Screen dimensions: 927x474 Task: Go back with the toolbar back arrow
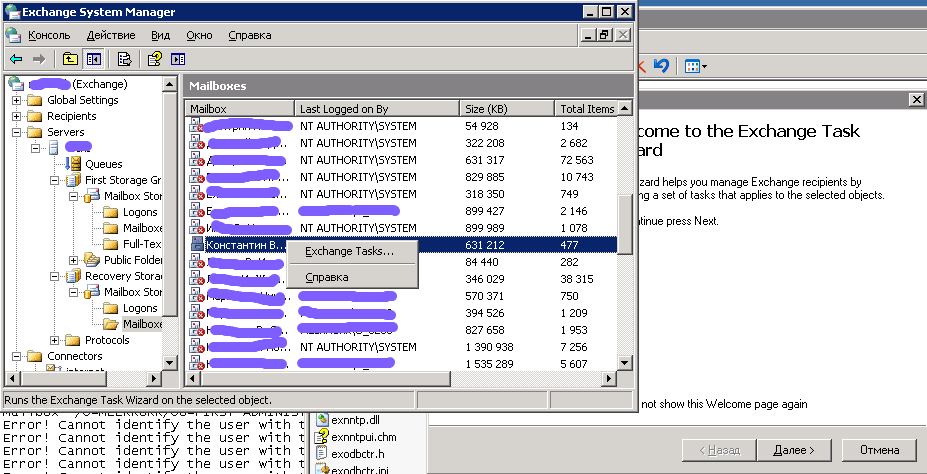tap(17, 59)
